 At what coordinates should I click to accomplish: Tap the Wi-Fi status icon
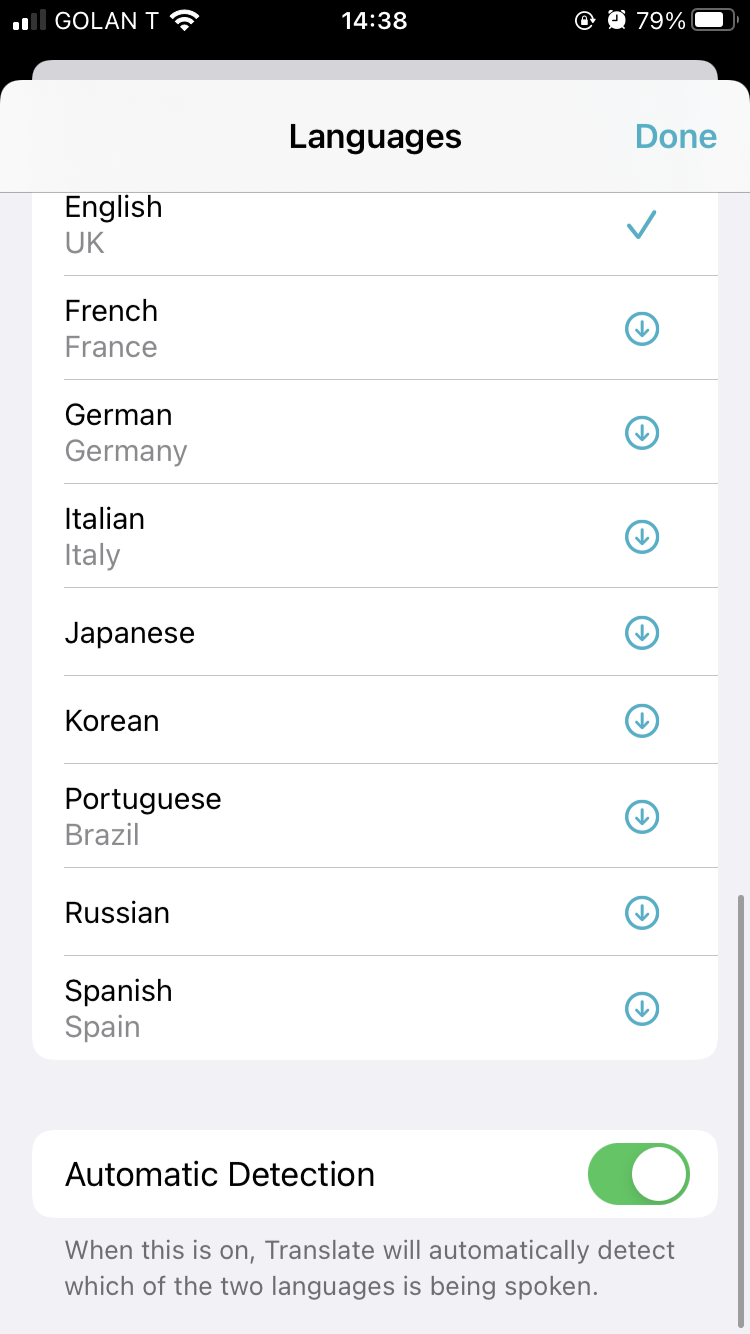[184, 20]
